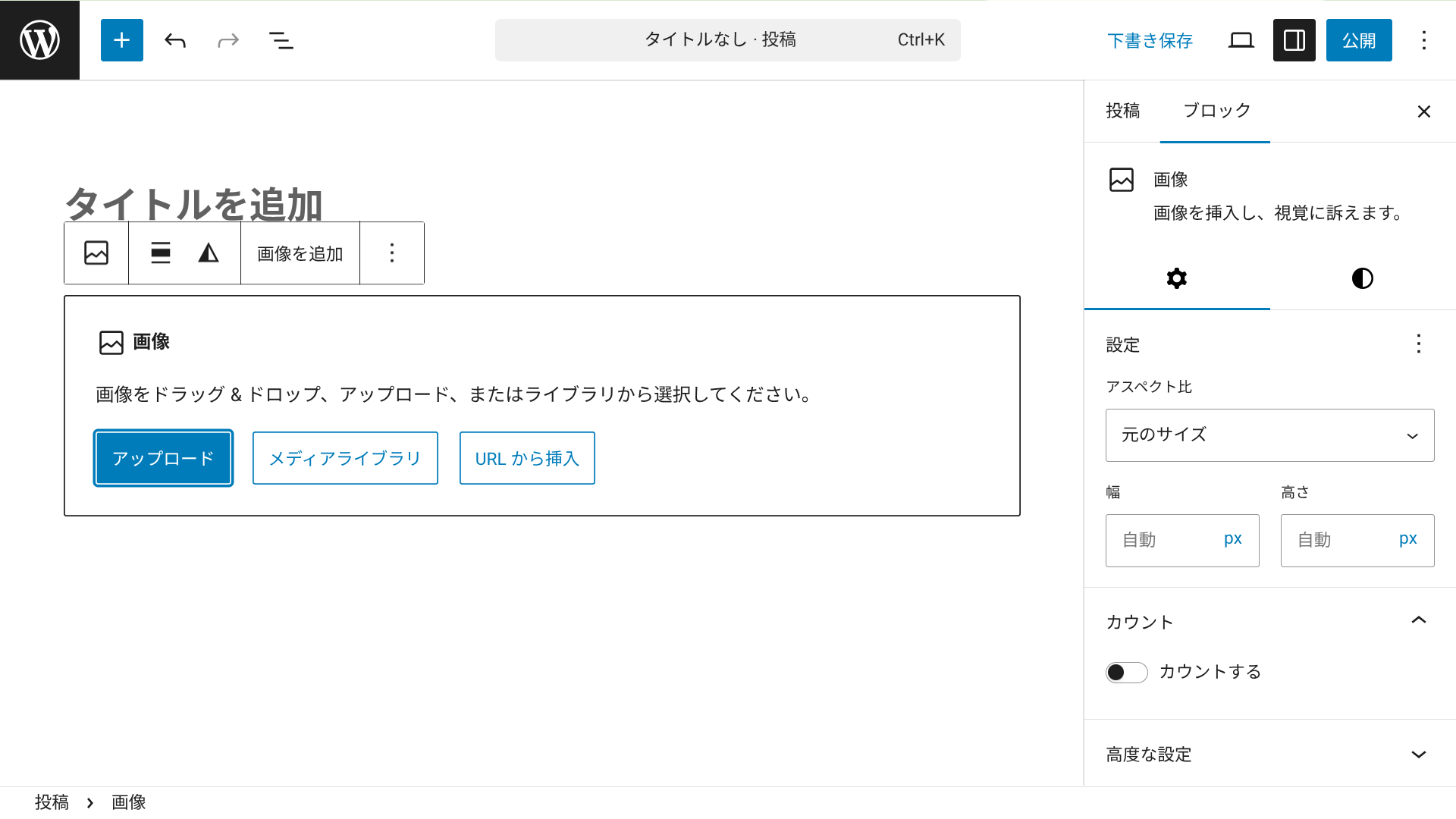Open the preview desktop icon
The image size is (1456, 819).
[1241, 40]
